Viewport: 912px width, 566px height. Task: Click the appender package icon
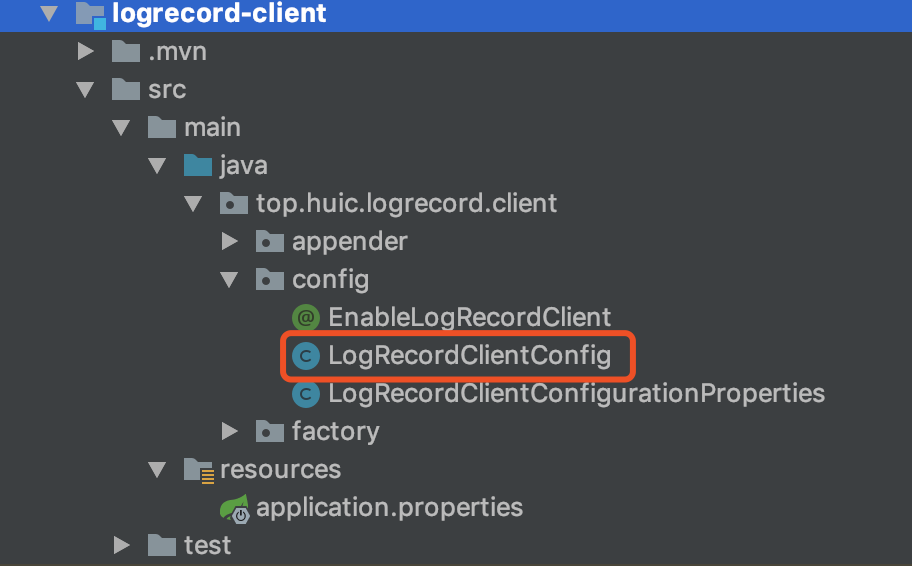[x=270, y=241]
